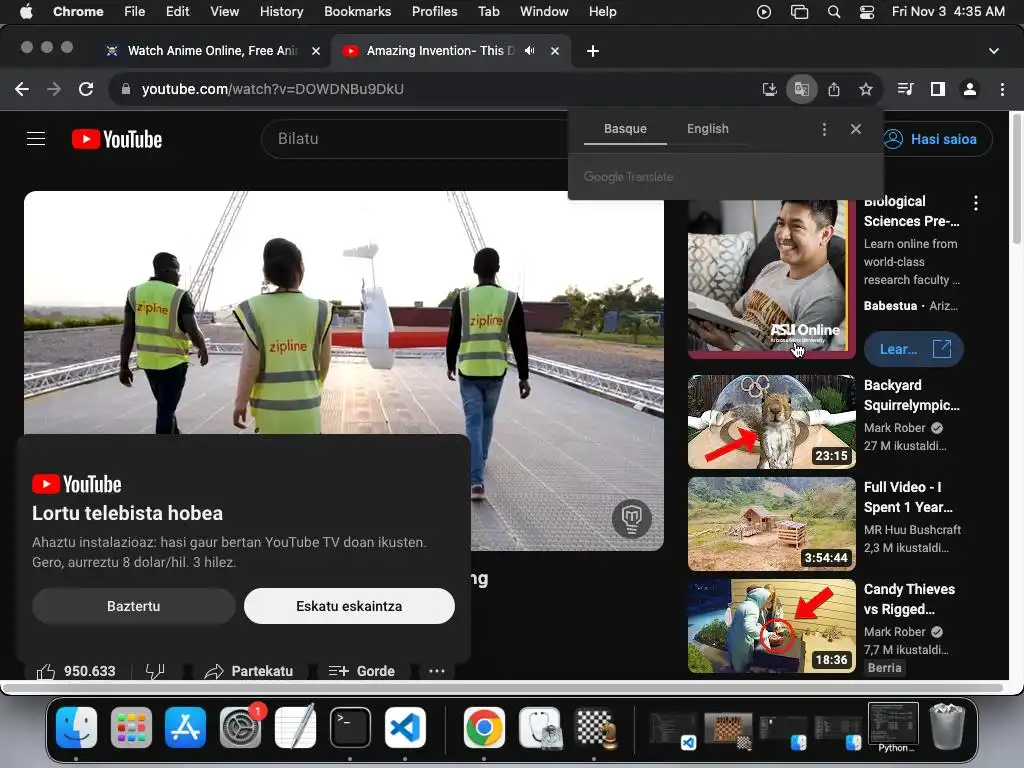The image size is (1024, 768).
Task: Open the View menu
Action: click(224, 12)
